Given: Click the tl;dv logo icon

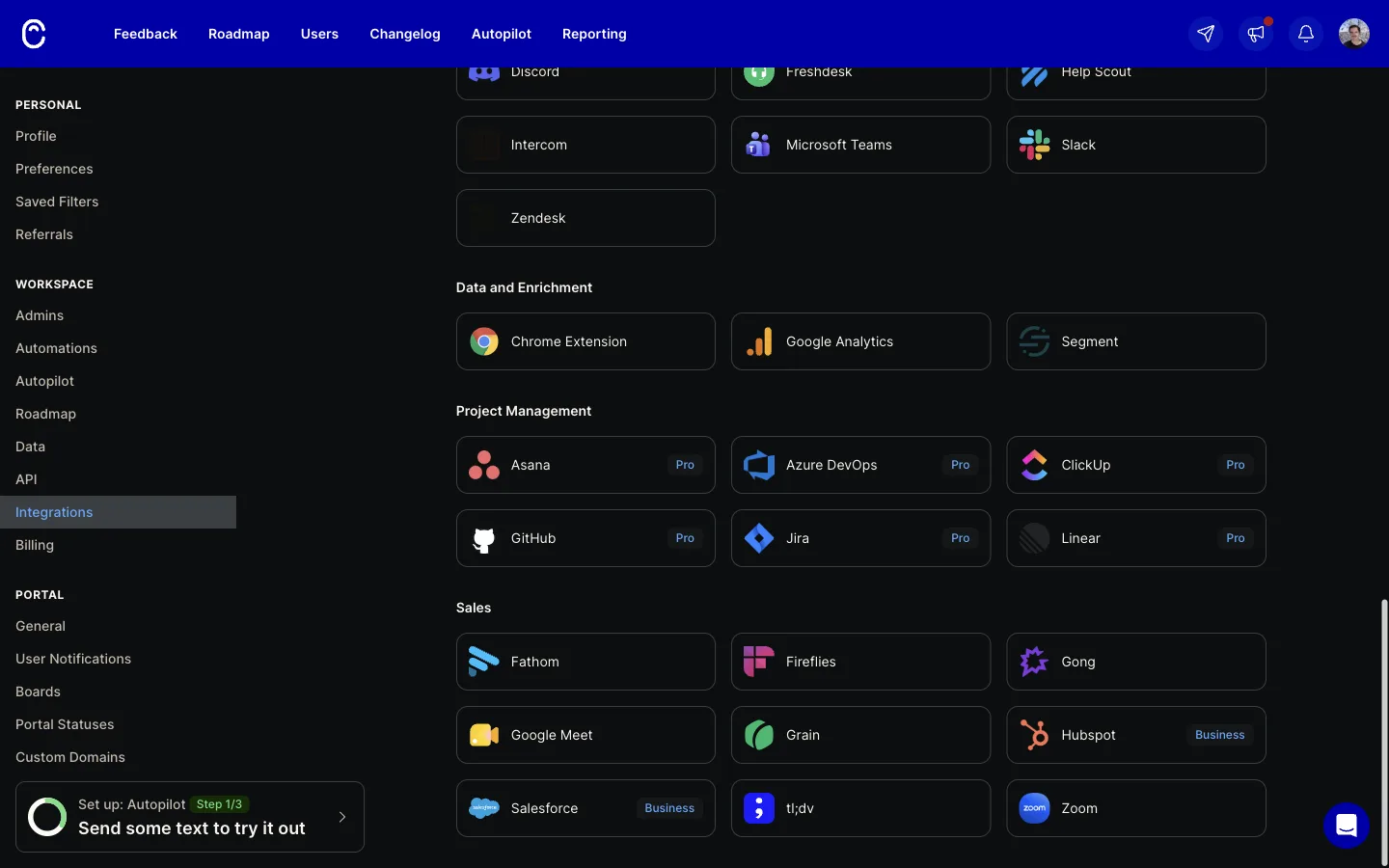Looking at the screenshot, I should pos(759,808).
